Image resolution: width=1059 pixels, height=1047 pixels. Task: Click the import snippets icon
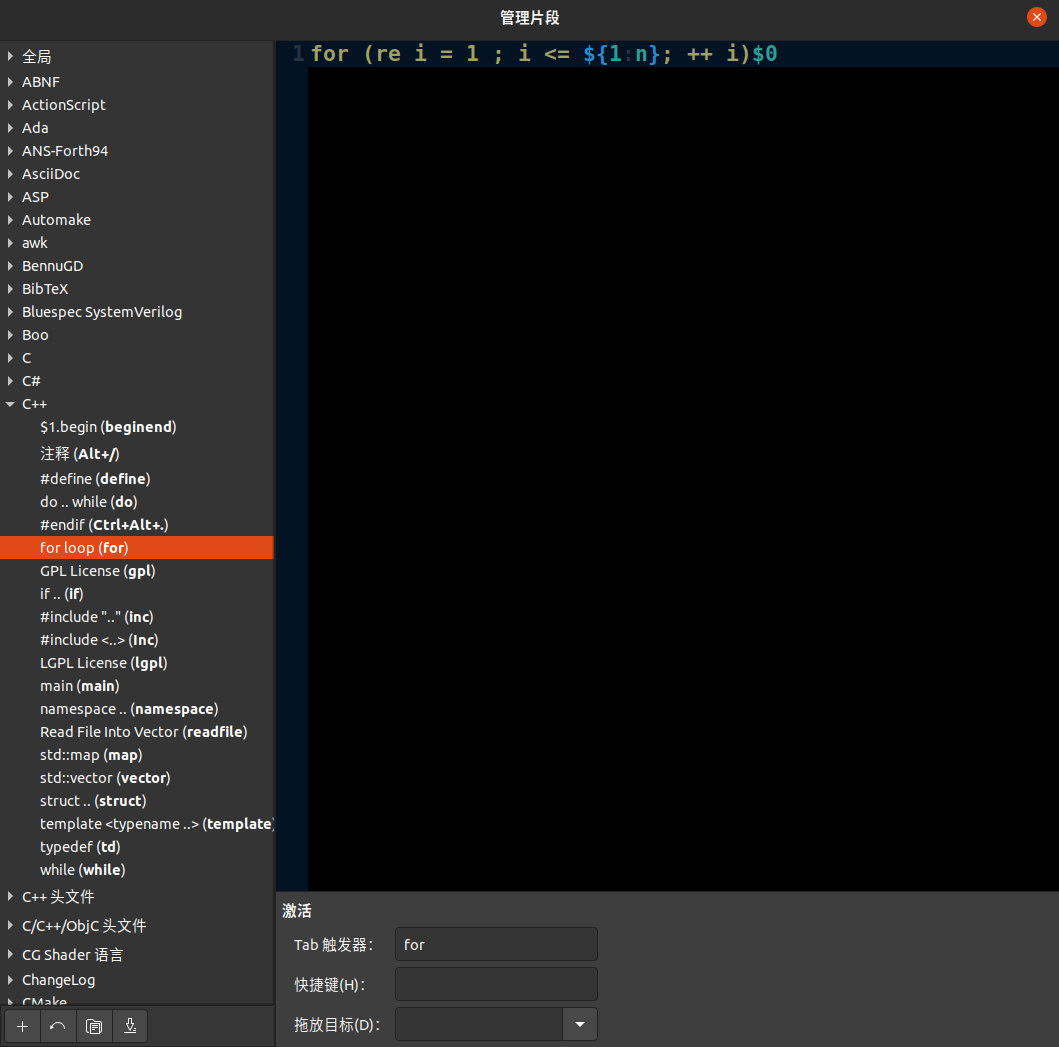click(x=94, y=1026)
